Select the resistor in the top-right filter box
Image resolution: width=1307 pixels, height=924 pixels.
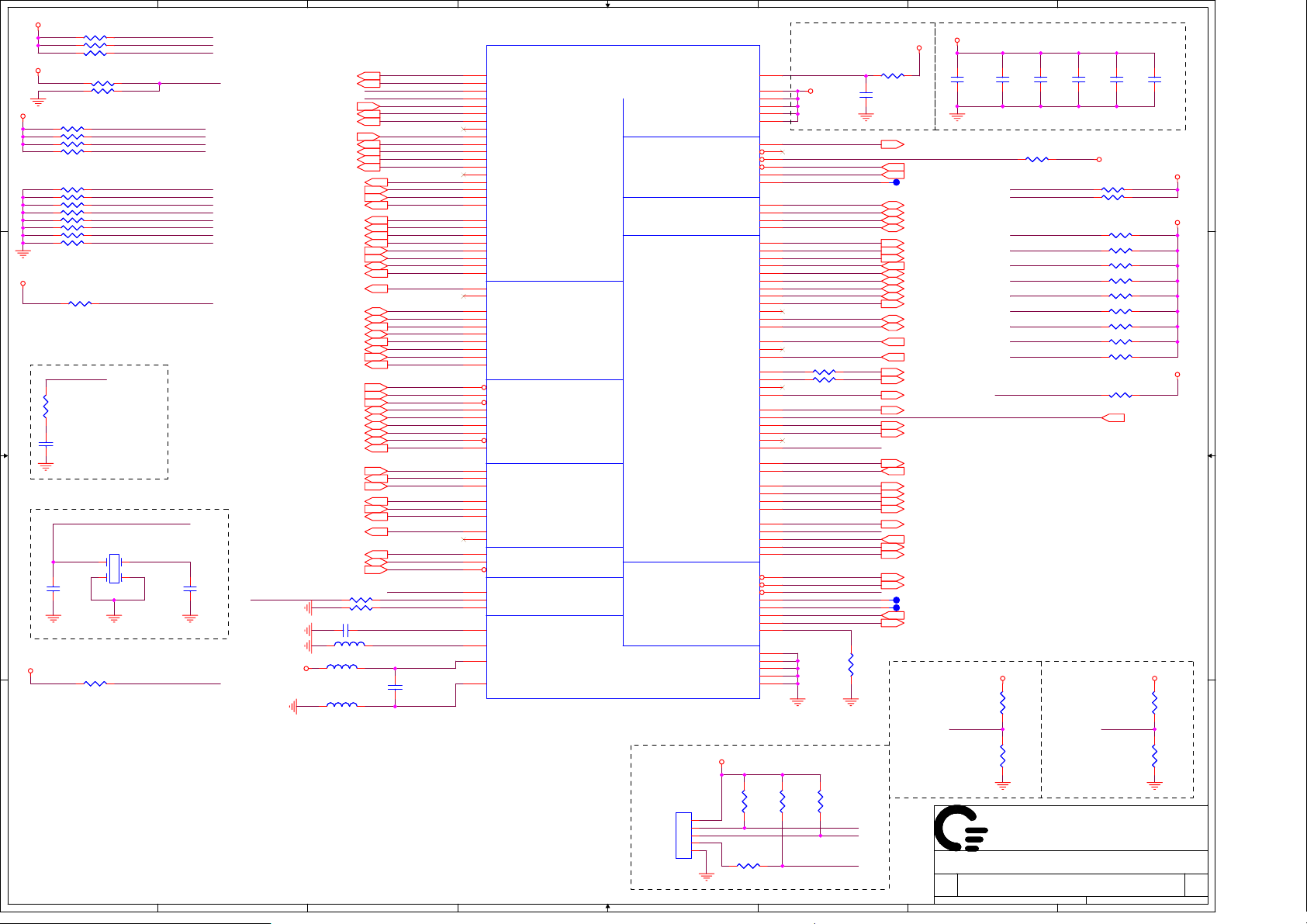pyautogui.click(x=893, y=75)
